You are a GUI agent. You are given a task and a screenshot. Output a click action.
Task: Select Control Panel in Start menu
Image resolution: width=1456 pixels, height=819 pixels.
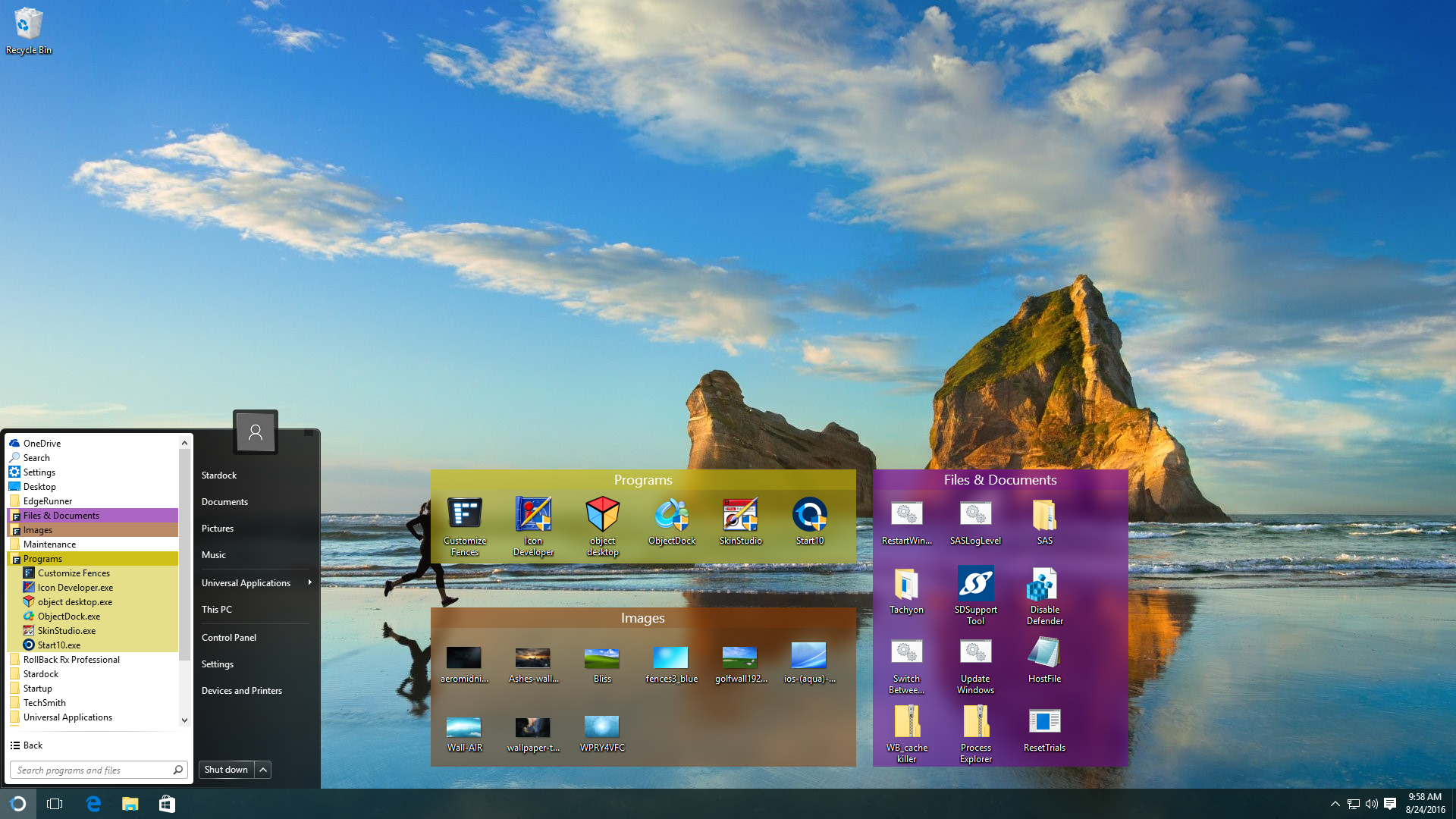pyautogui.click(x=229, y=638)
